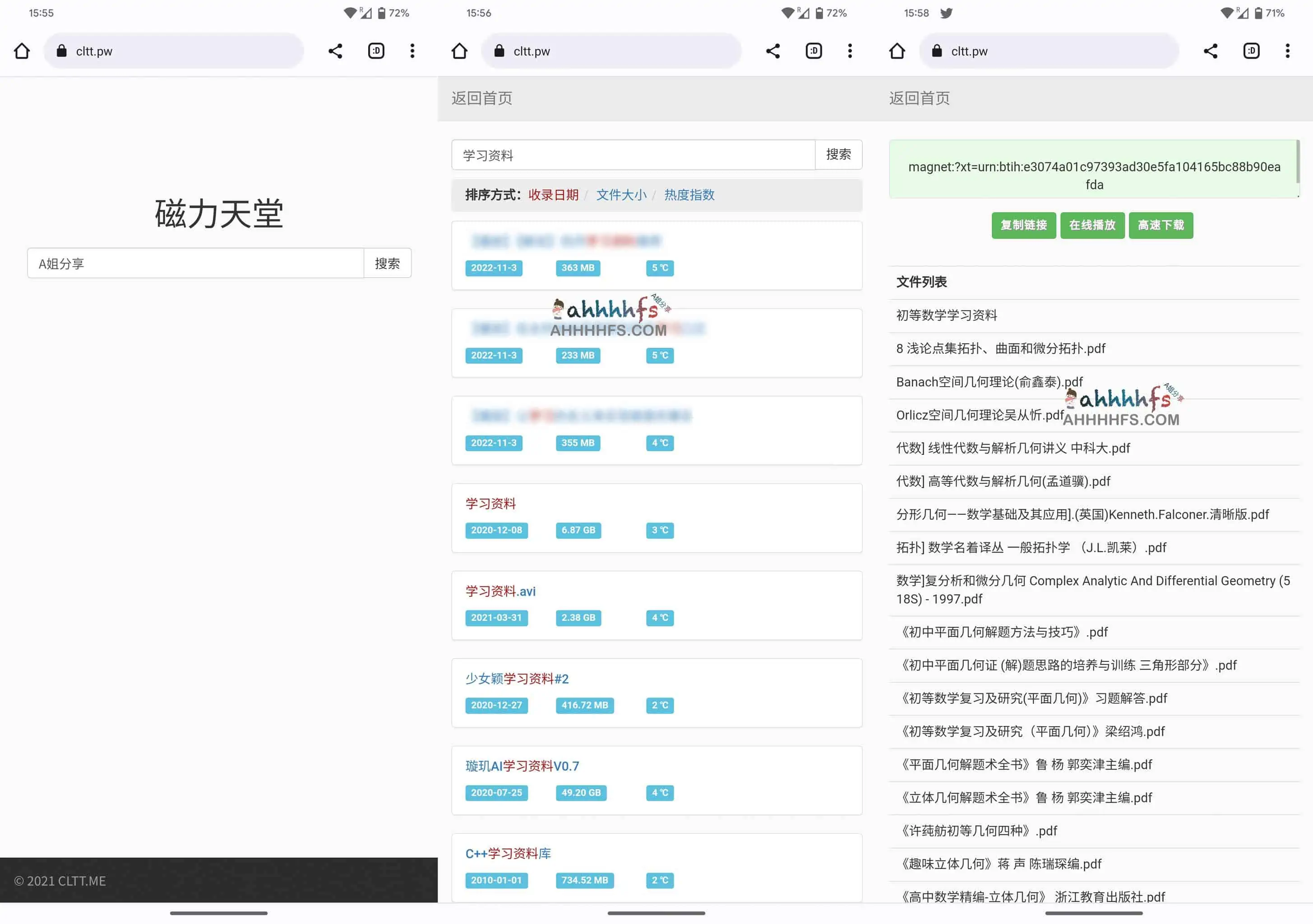Sort results by 热度指数 popularity
Screen dimensions: 1313x924
689,195
